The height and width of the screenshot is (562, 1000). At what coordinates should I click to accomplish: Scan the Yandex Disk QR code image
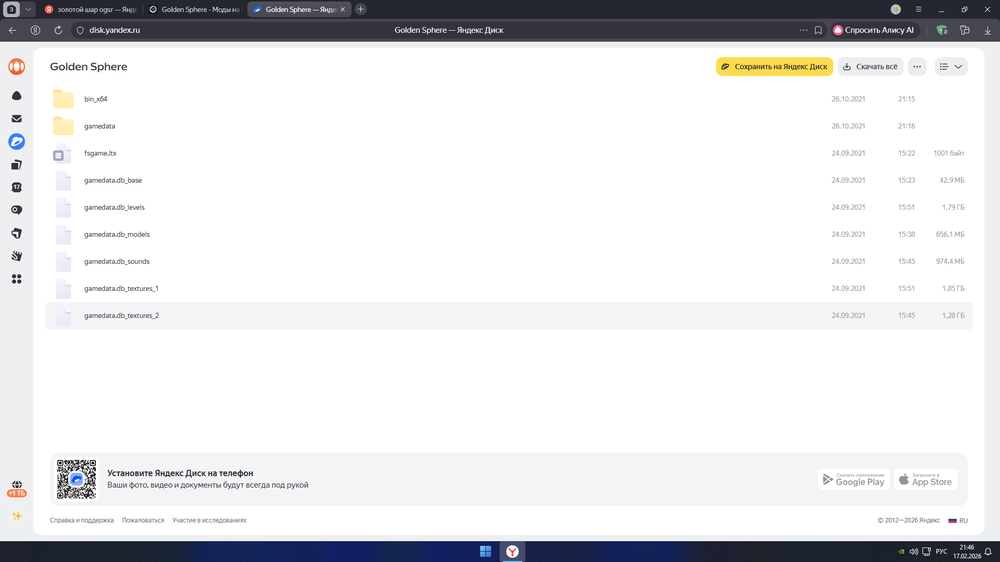coord(77,479)
